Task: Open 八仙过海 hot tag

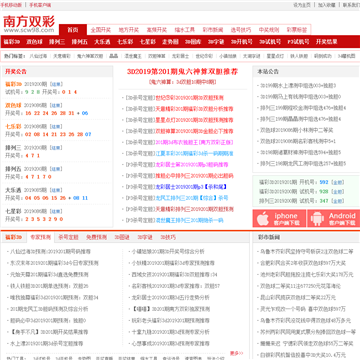Action: pos(38,56)
